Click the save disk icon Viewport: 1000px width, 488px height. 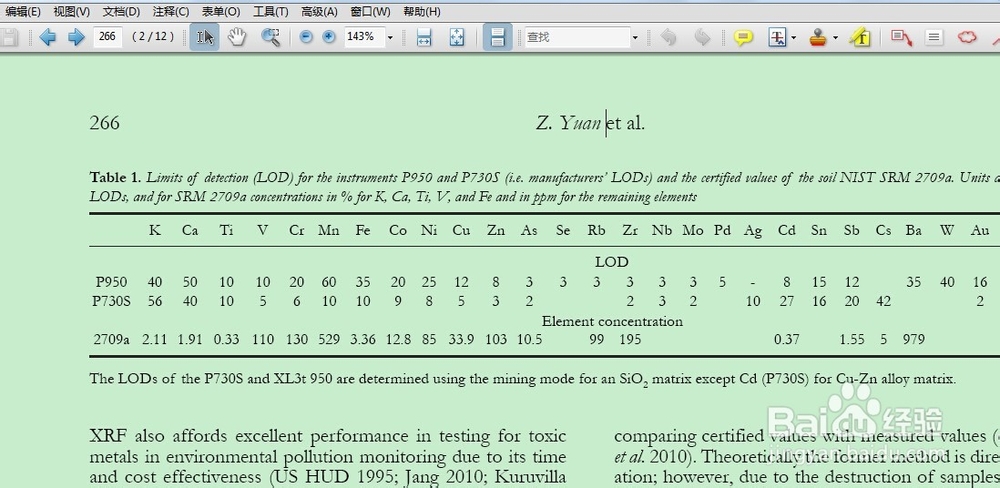point(9,37)
